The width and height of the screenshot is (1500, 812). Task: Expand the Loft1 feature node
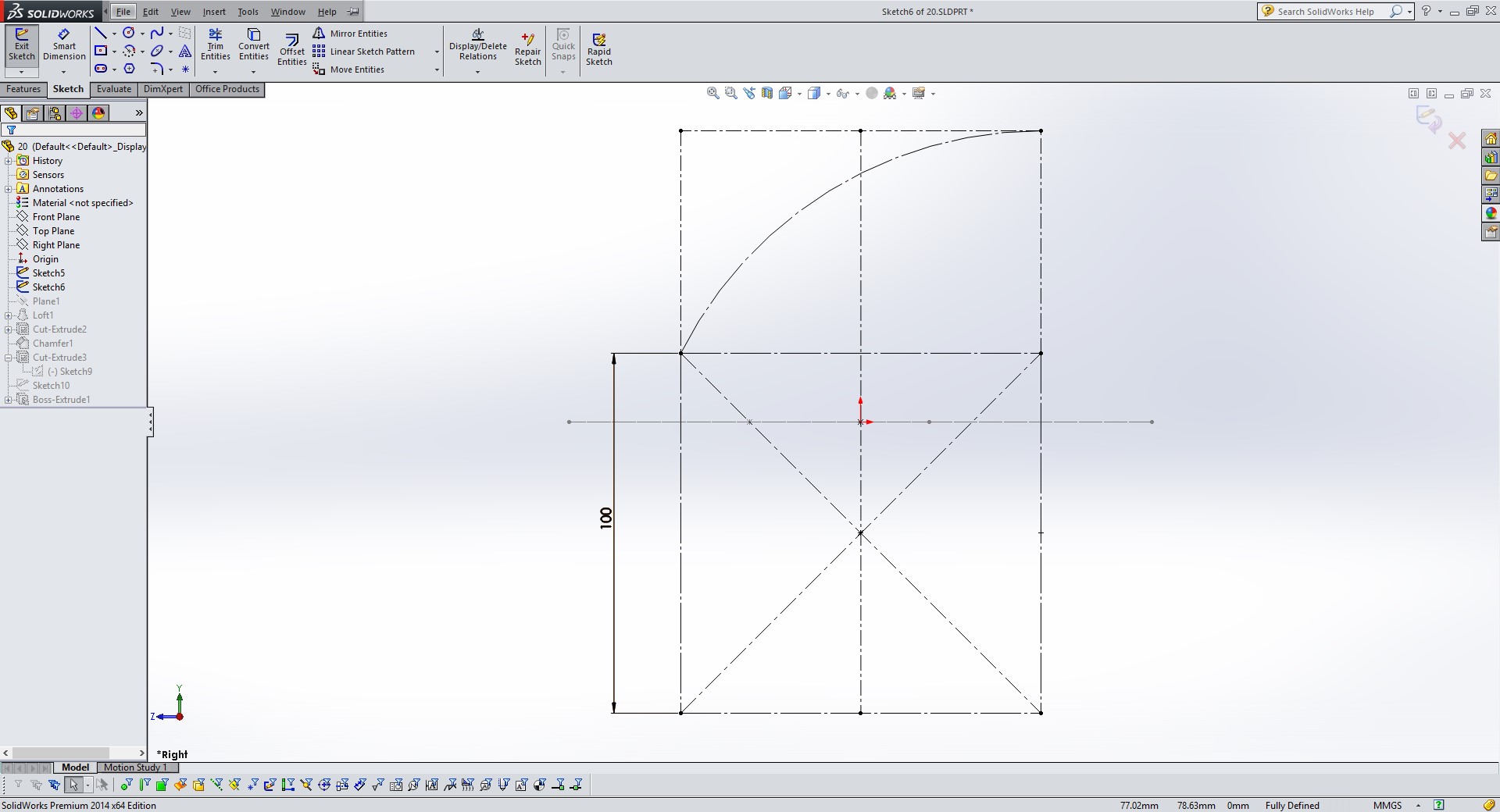8,315
